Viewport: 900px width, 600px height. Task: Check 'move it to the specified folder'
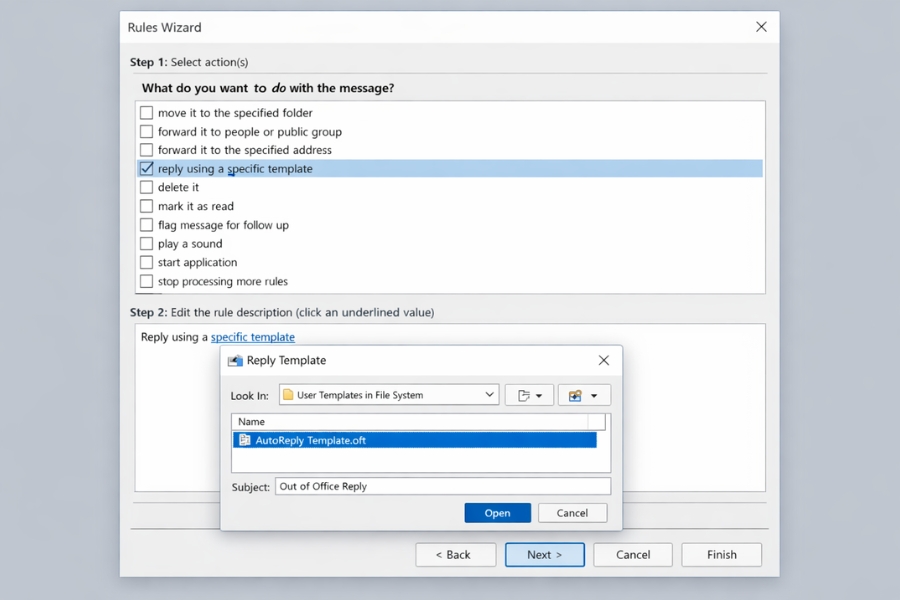[x=147, y=113]
